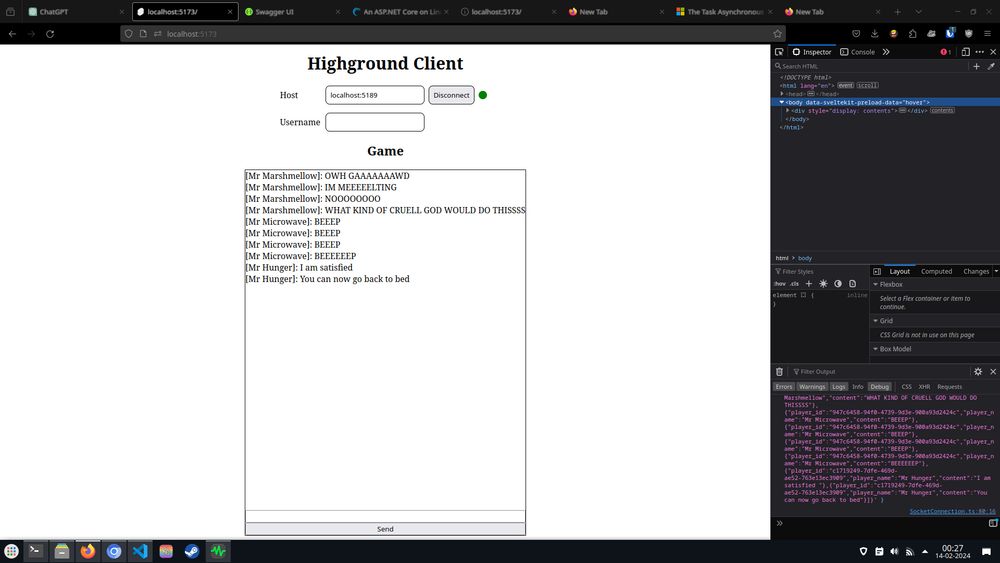This screenshot has width=1000, height=563.
Task: Collapse the Grid section
Action: (x=876, y=321)
